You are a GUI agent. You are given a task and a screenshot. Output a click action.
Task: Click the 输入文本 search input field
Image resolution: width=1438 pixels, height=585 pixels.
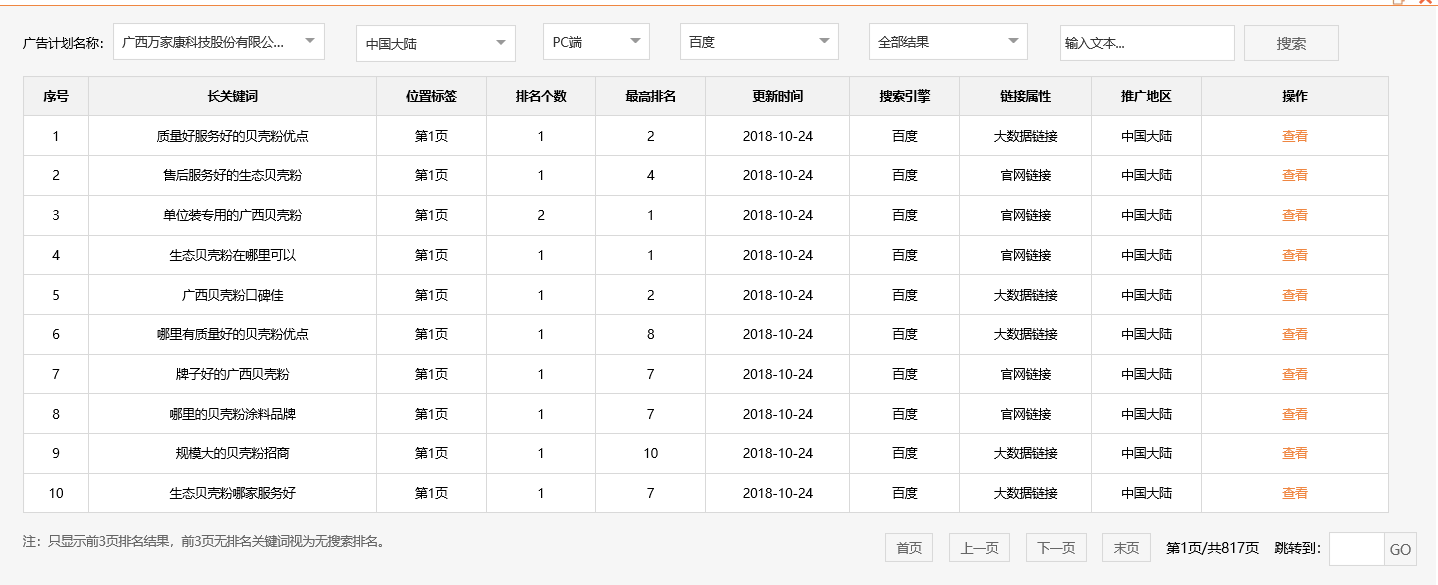tap(1146, 42)
